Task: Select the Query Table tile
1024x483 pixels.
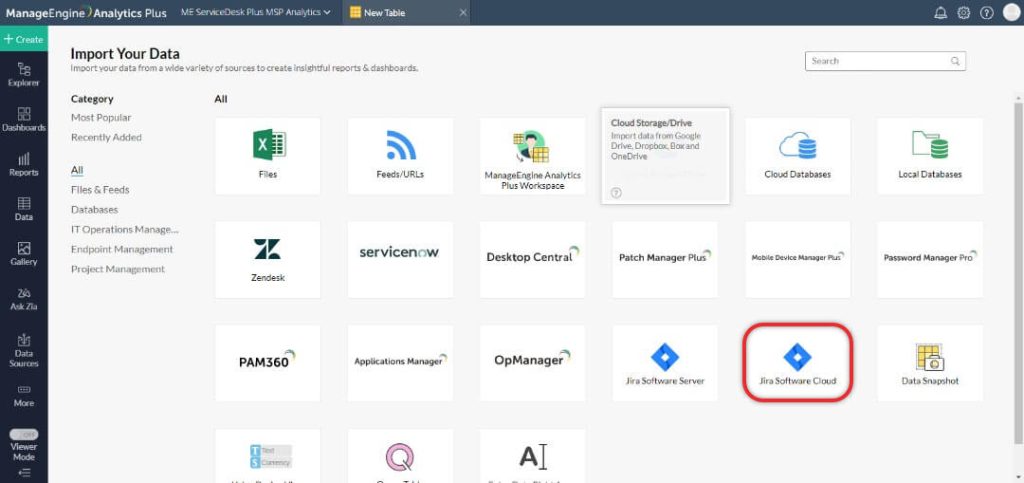Action: (400, 456)
